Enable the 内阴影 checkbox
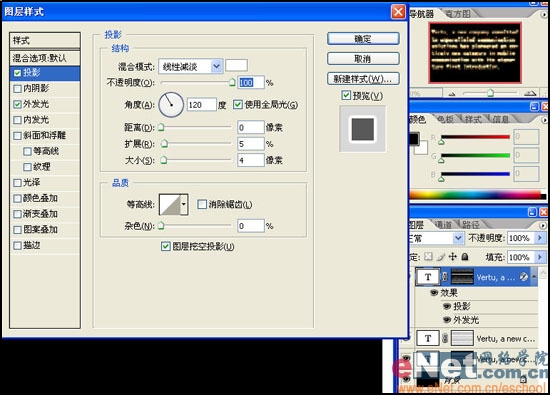The image size is (550, 395). (x=17, y=88)
